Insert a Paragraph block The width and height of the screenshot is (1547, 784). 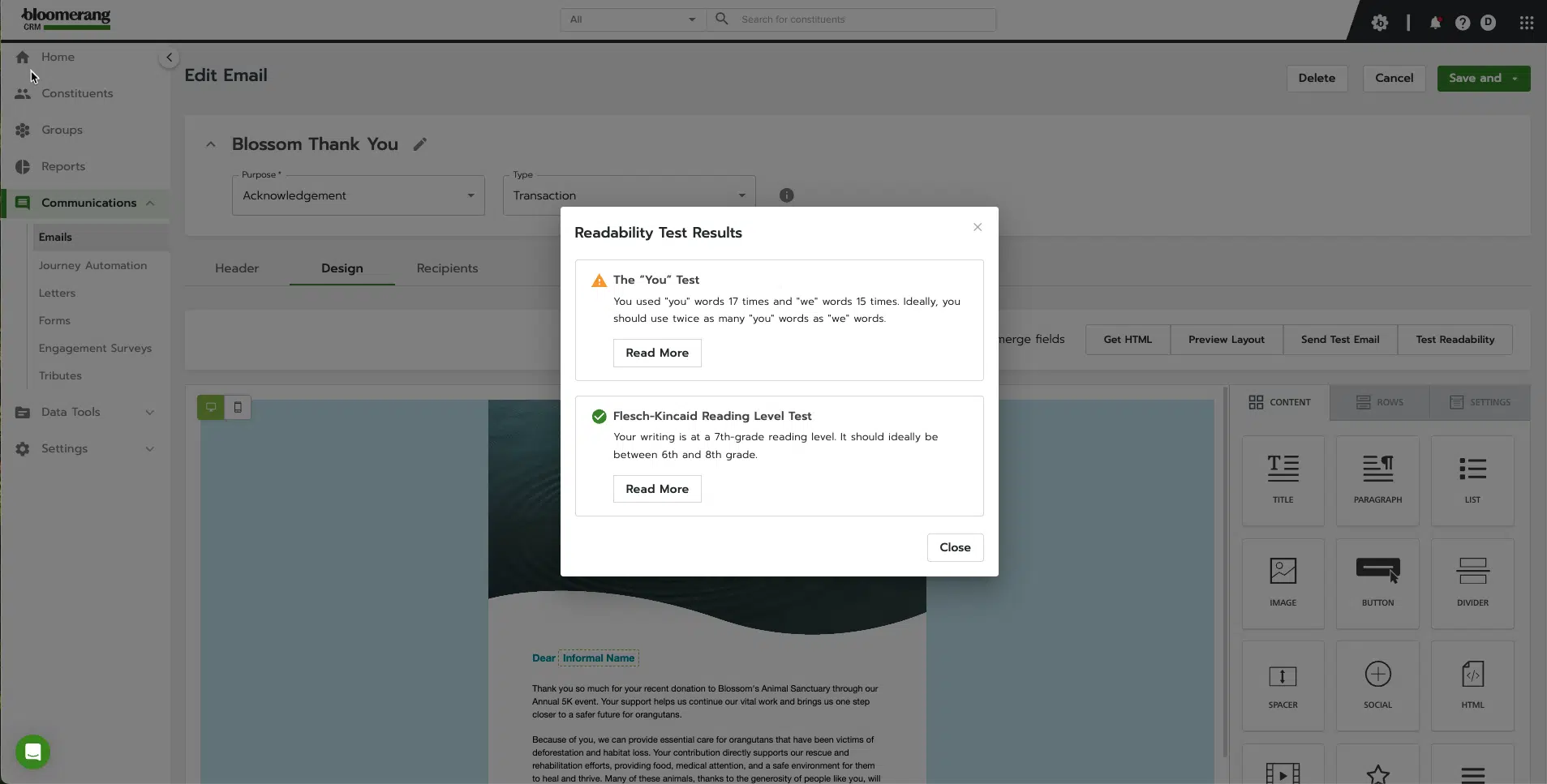(x=1377, y=480)
